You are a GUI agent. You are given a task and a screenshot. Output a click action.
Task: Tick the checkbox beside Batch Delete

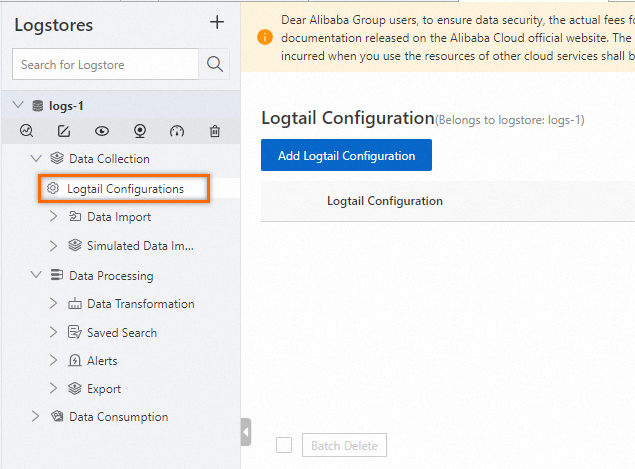[x=284, y=445]
